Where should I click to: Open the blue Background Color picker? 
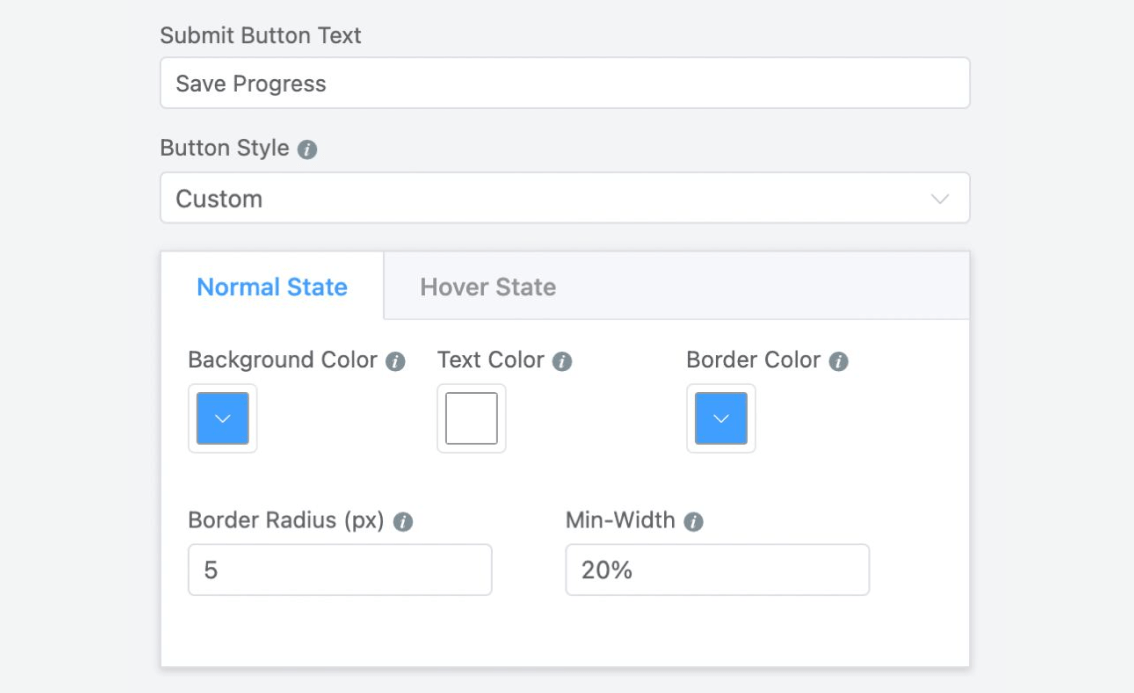(222, 418)
